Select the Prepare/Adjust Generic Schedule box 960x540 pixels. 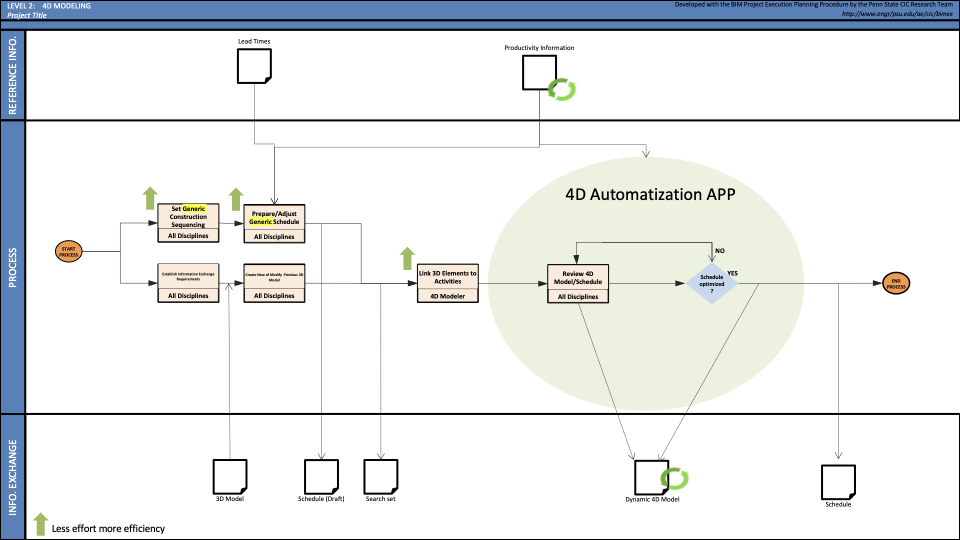coord(274,224)
